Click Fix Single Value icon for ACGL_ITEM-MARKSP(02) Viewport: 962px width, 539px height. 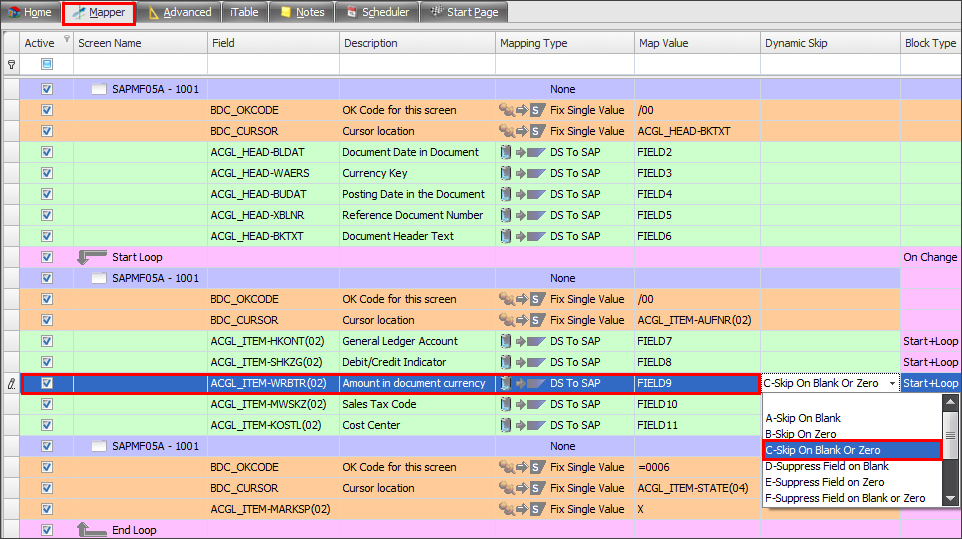[x=522, y=509]
